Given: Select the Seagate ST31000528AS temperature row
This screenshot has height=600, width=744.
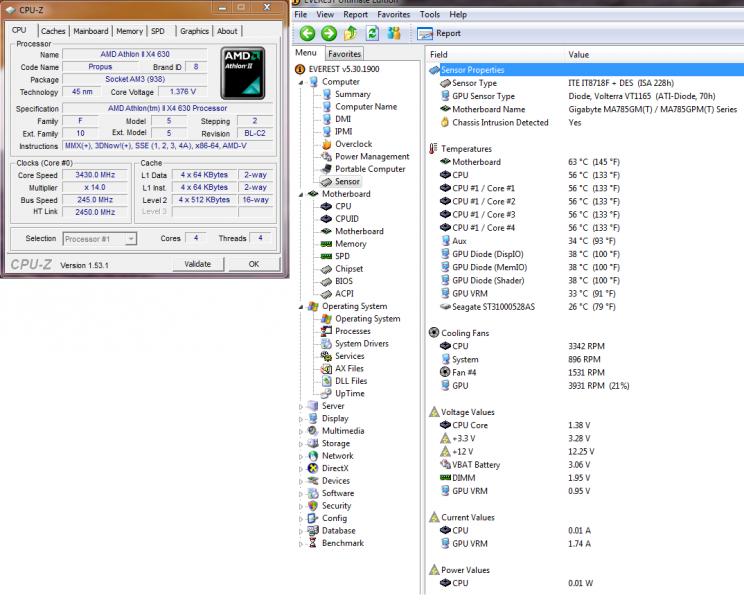Looking at the screenshot, I should pyautogui.click(x=585, y=307).
